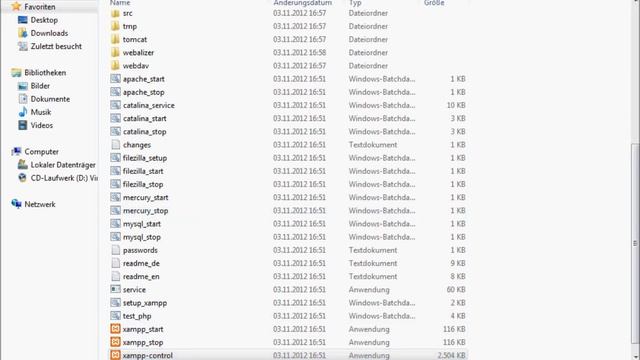Click the file name catalina_service
Viewport: 640px width, 360px height.
149,105
